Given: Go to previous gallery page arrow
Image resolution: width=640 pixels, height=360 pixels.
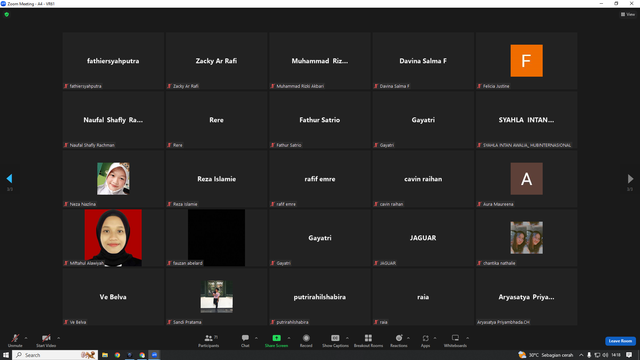Looking at the screenshot, I should point(9,178).
